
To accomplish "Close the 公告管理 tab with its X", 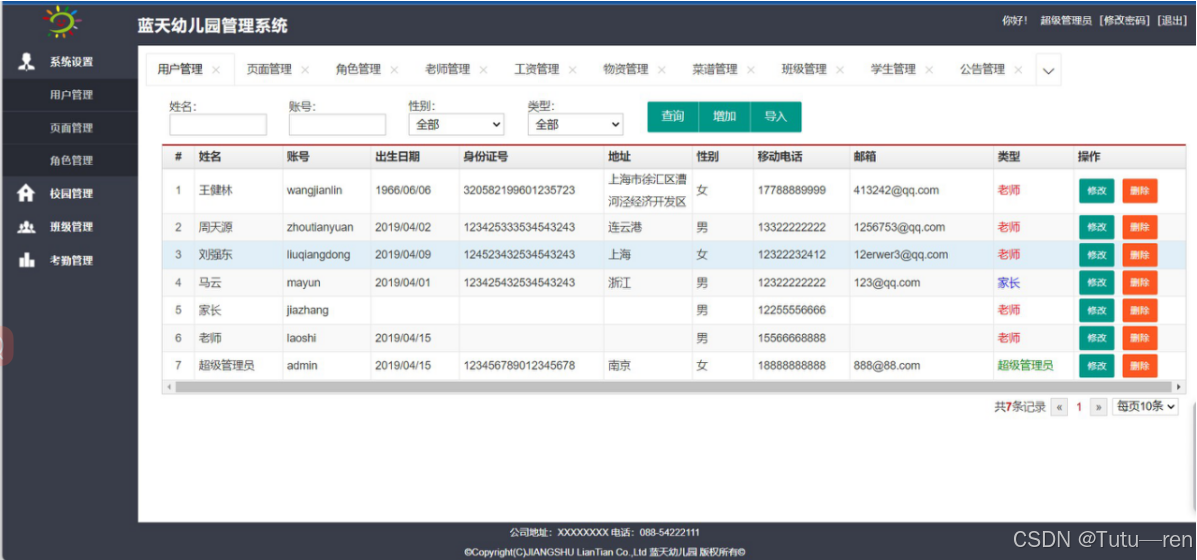I will click(x=1018, y=69).
